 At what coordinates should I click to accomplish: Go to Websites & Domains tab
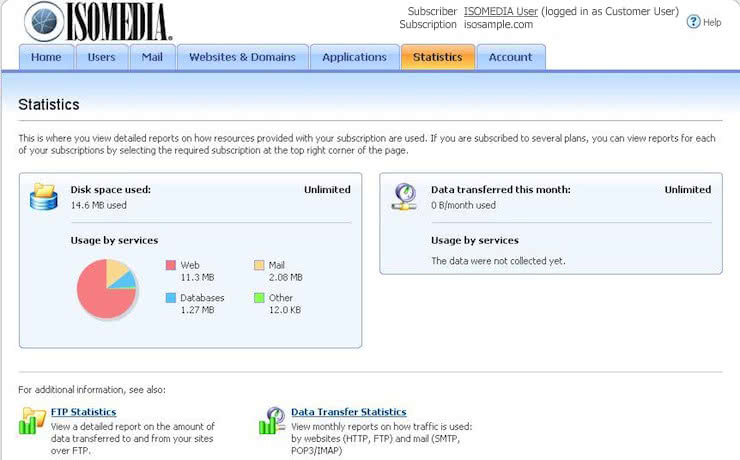(x=243, y=57)
